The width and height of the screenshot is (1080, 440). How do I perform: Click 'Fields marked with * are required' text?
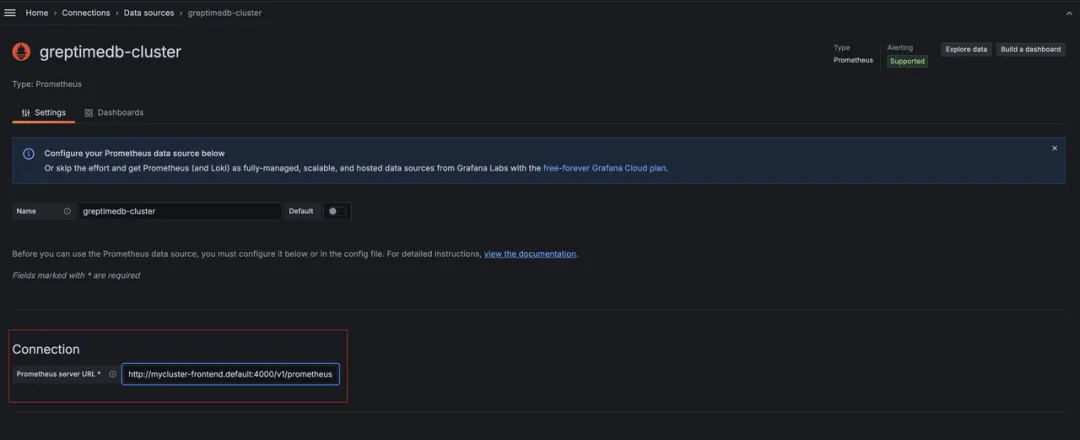click(x=76, y=275)
